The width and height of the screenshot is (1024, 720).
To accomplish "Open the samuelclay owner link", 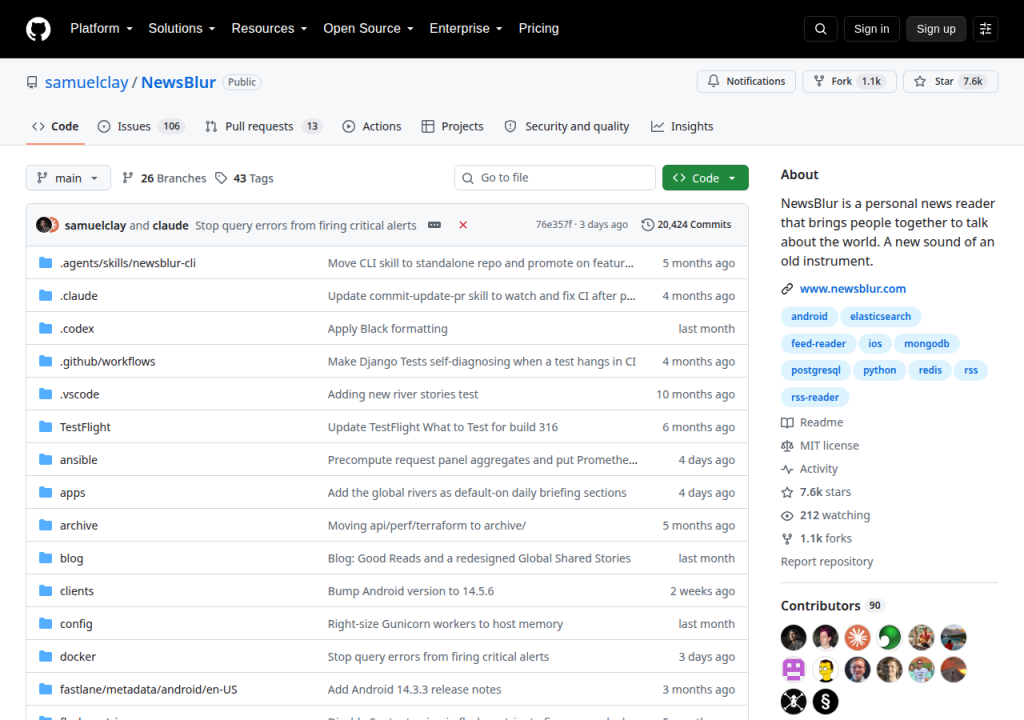I will point(87,82).
